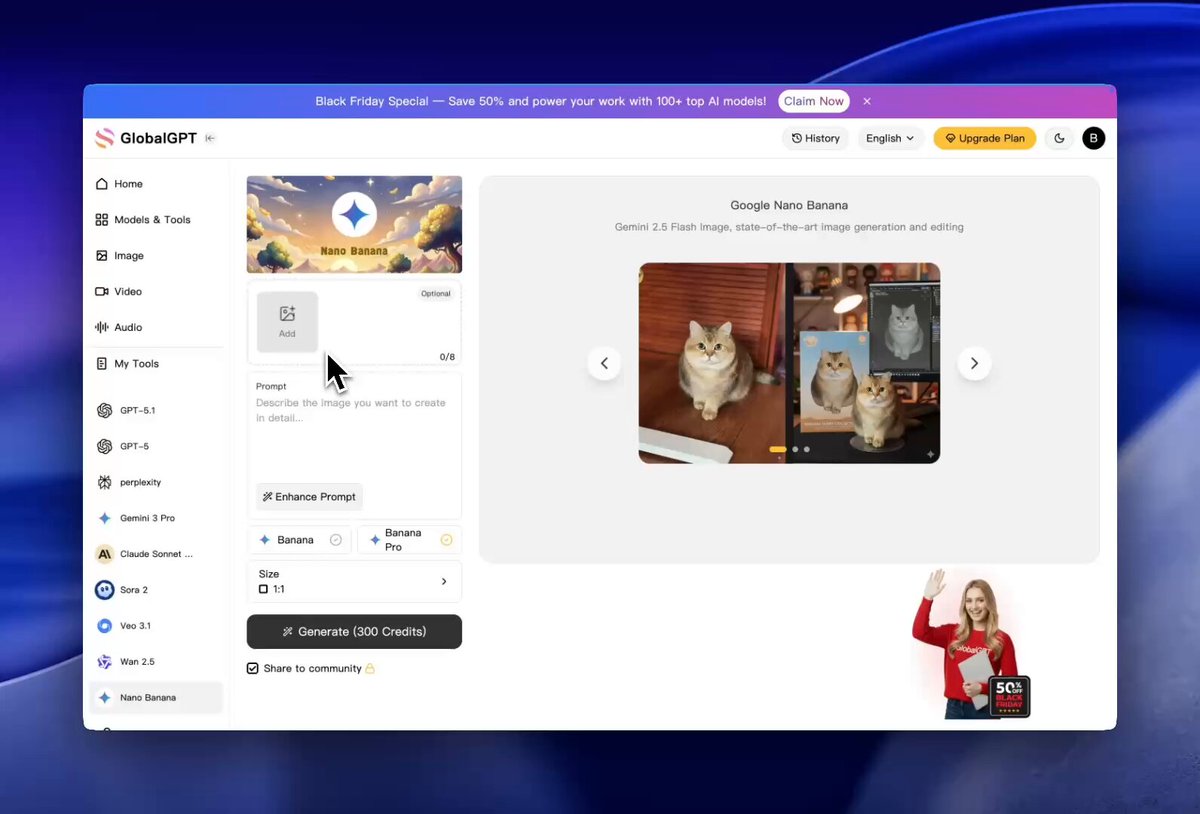Click the lock icon by Share to community
This screenshot has width=1200, height=814.
pos(370,668)
